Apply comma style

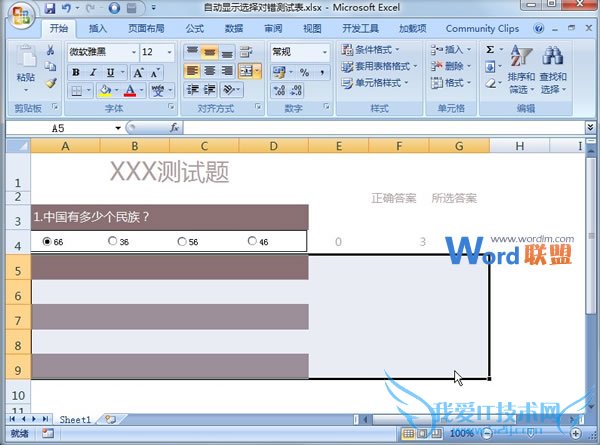pyautogui.click(x=322, y=72)
